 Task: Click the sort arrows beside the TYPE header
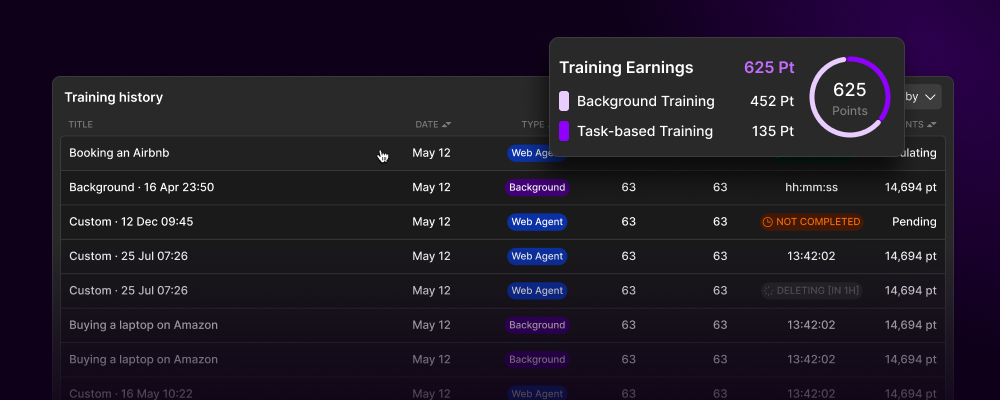(x=548, y=124)
